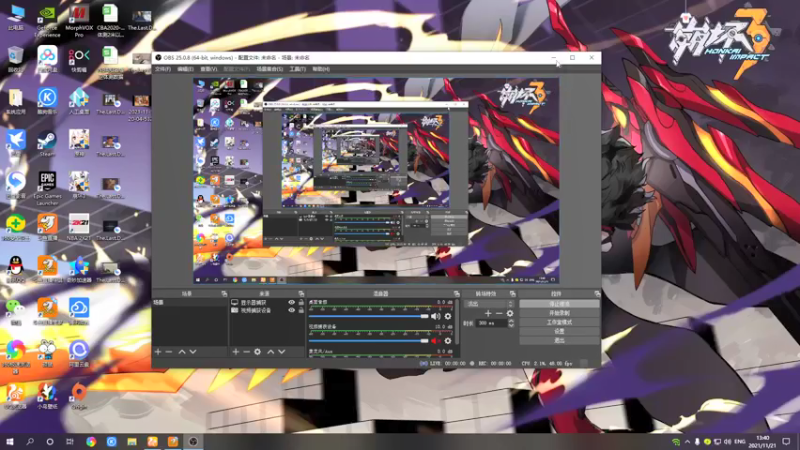Pop out the 控件 panel dock icon
The height and width of the screenshot is (450, 800).
pyautogui.click(x=597, y=294)
